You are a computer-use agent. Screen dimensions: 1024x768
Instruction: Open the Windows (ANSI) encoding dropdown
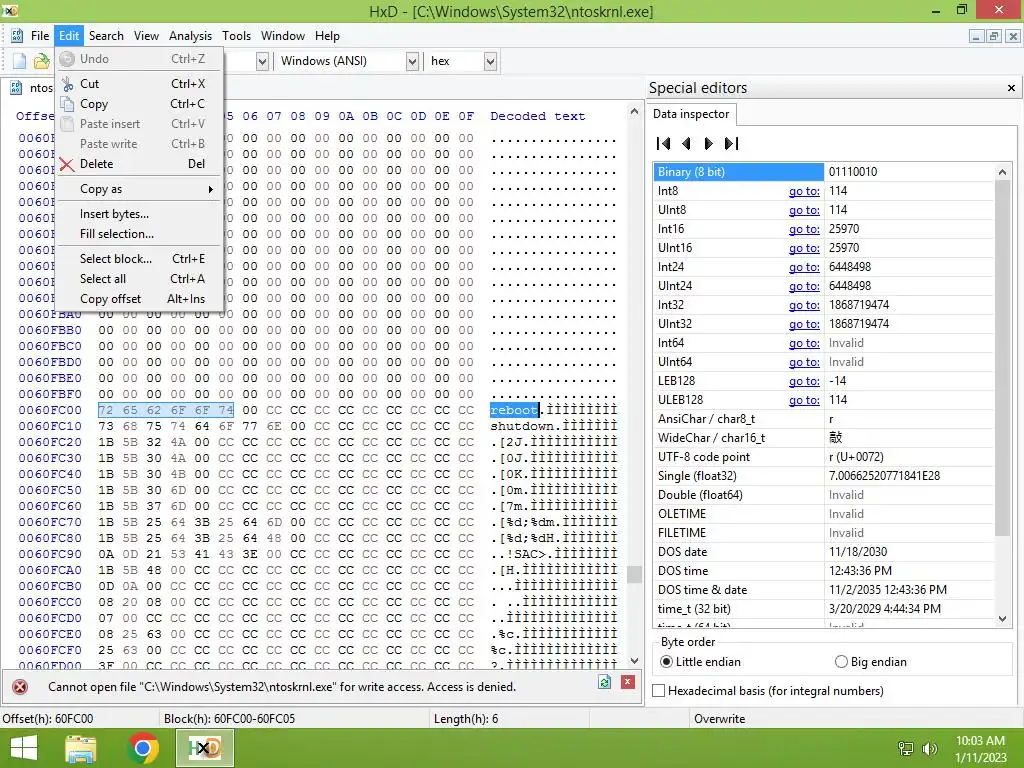click(x=412, y=61)
